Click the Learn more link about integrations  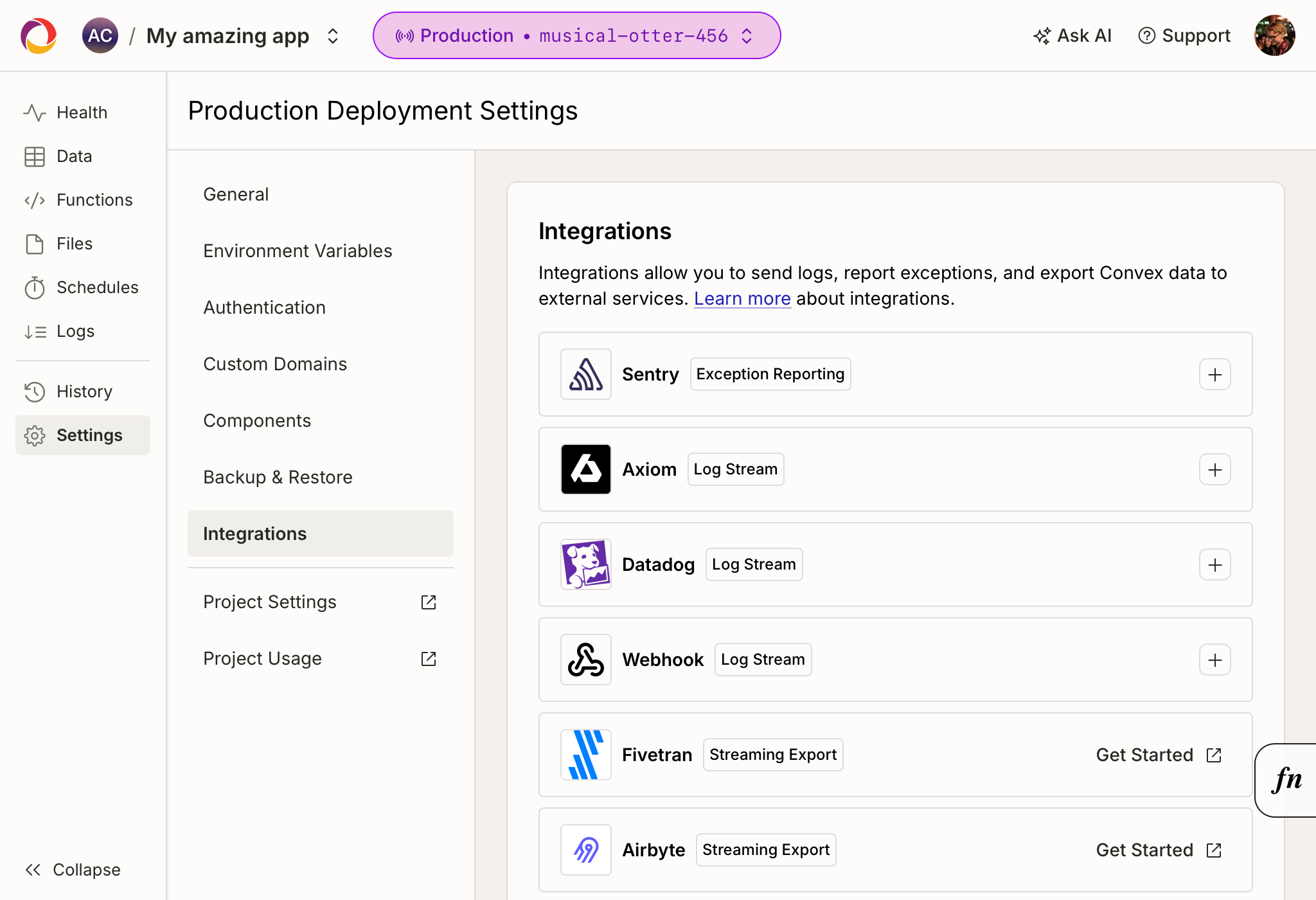point(742,298)
